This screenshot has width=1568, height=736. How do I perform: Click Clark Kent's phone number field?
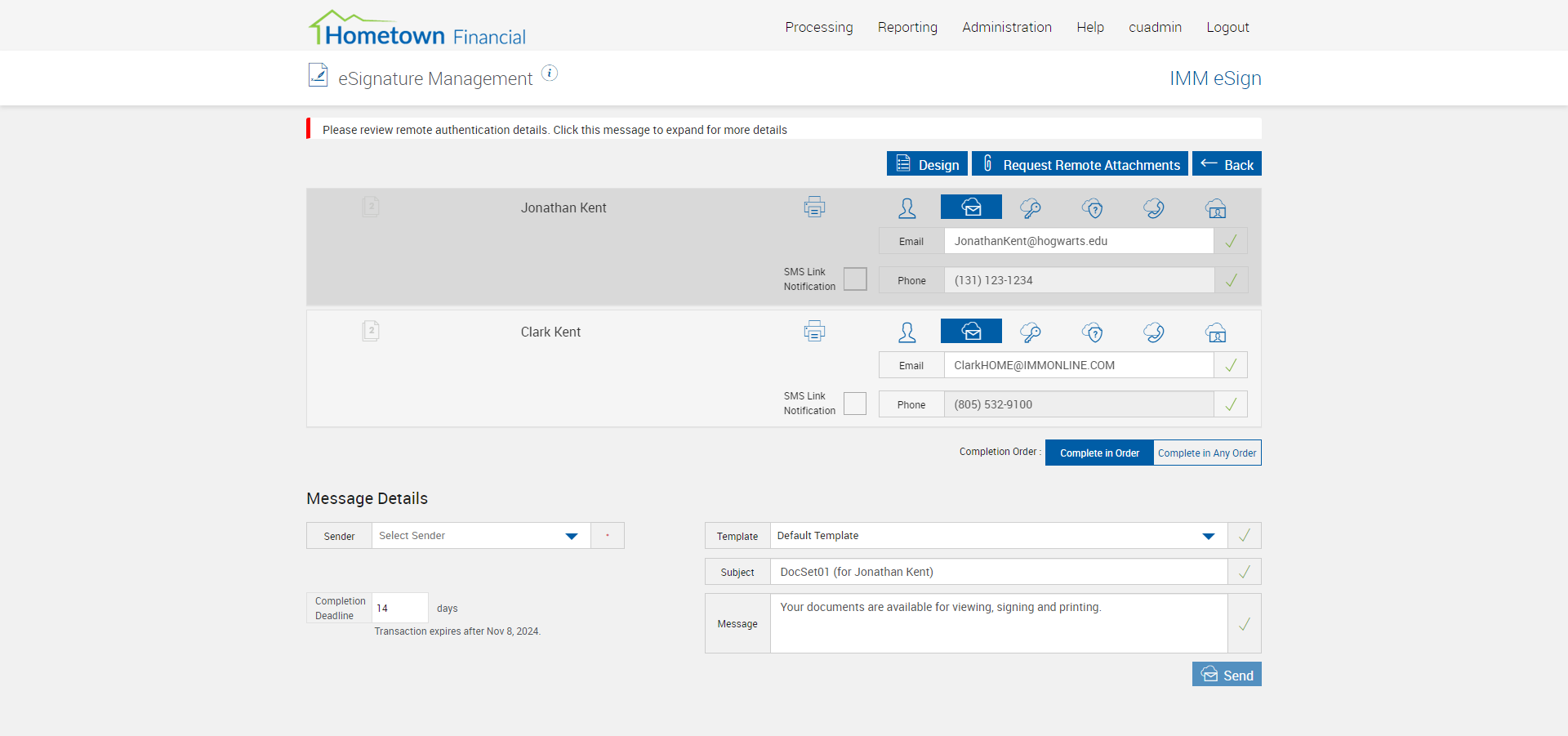point(1079,404)
